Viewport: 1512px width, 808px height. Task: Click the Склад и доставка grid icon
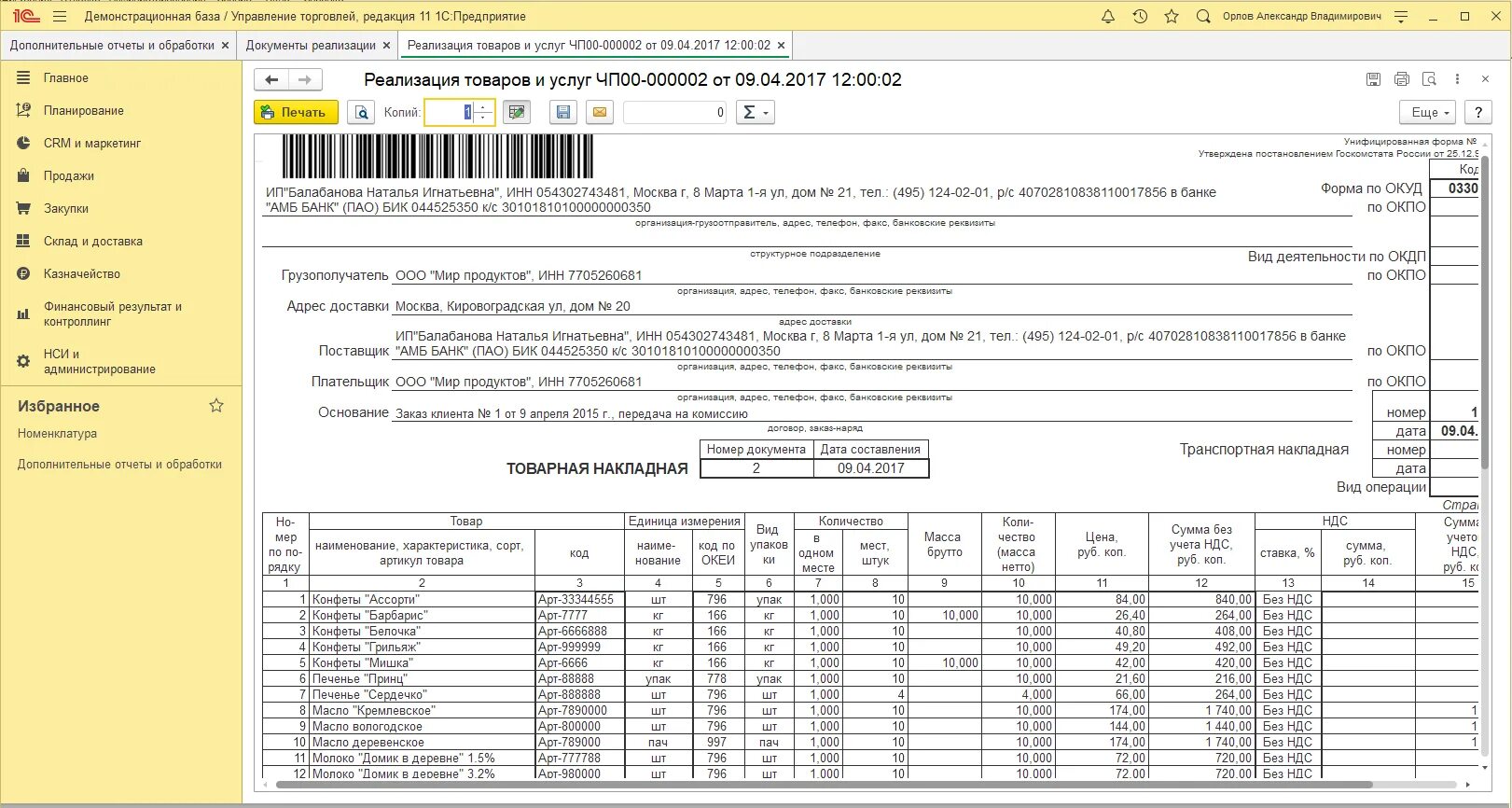point(23,241)
